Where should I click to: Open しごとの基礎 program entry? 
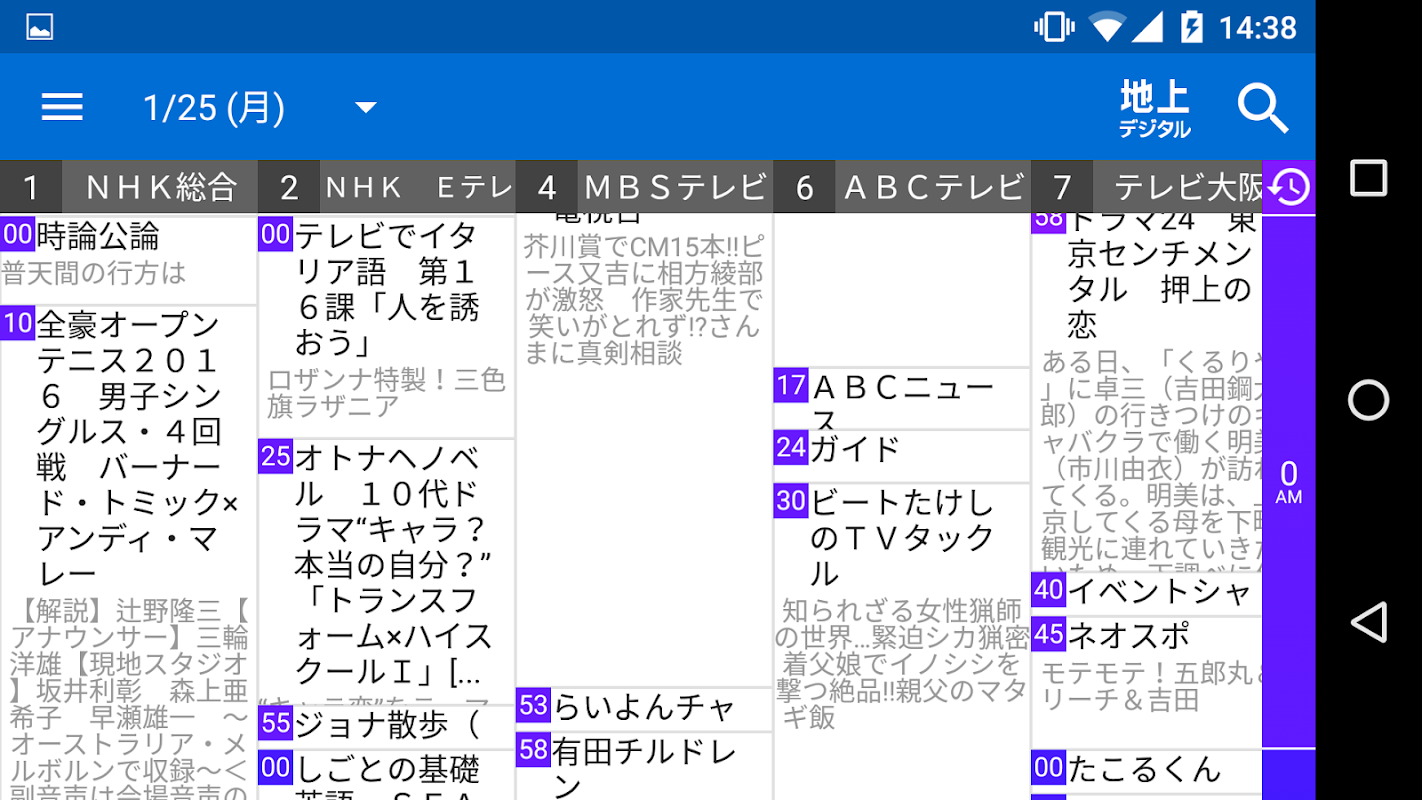[x=386, y=775]
